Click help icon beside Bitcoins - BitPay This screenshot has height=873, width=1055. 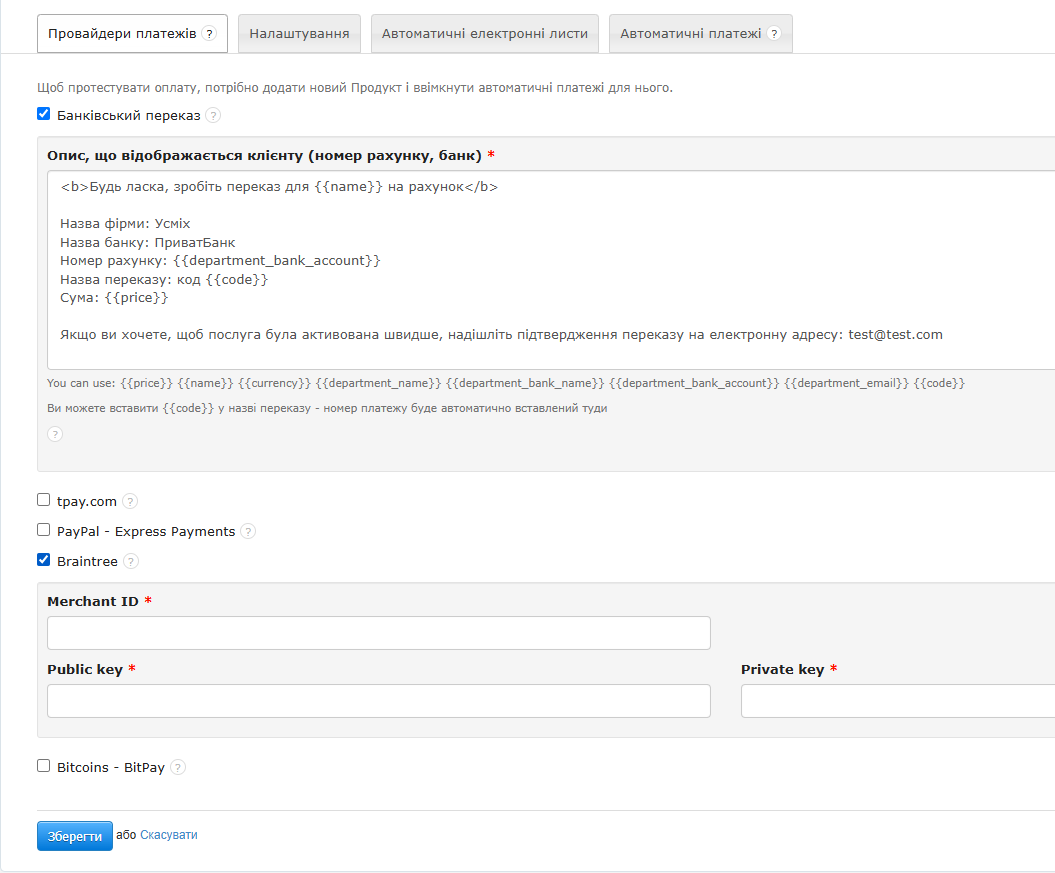point(178,768)
